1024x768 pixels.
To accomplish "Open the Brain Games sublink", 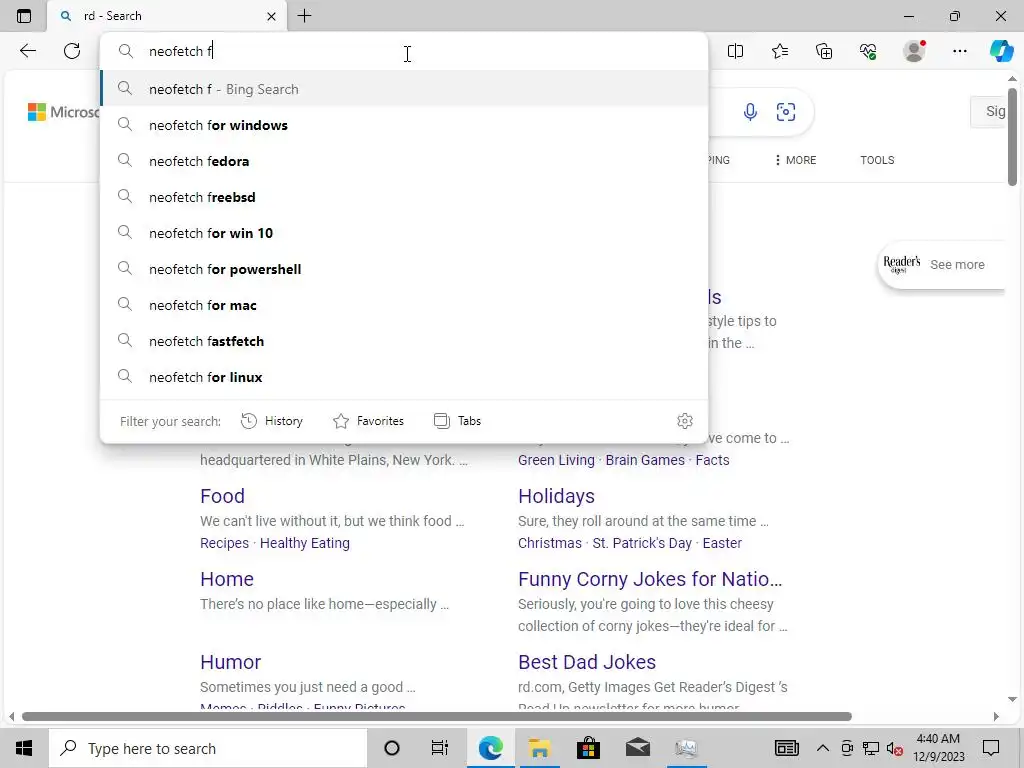I will click(x=645, y=460).
